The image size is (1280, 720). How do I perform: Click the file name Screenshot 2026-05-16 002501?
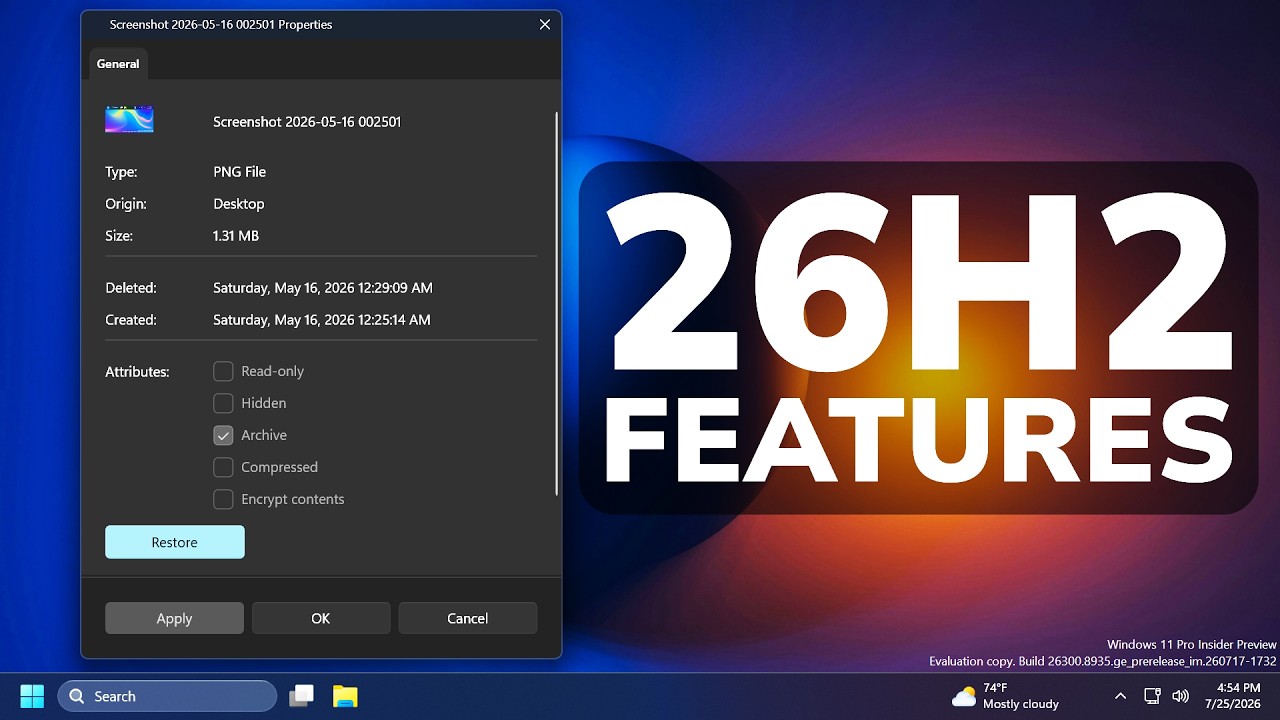coord(307,122)
